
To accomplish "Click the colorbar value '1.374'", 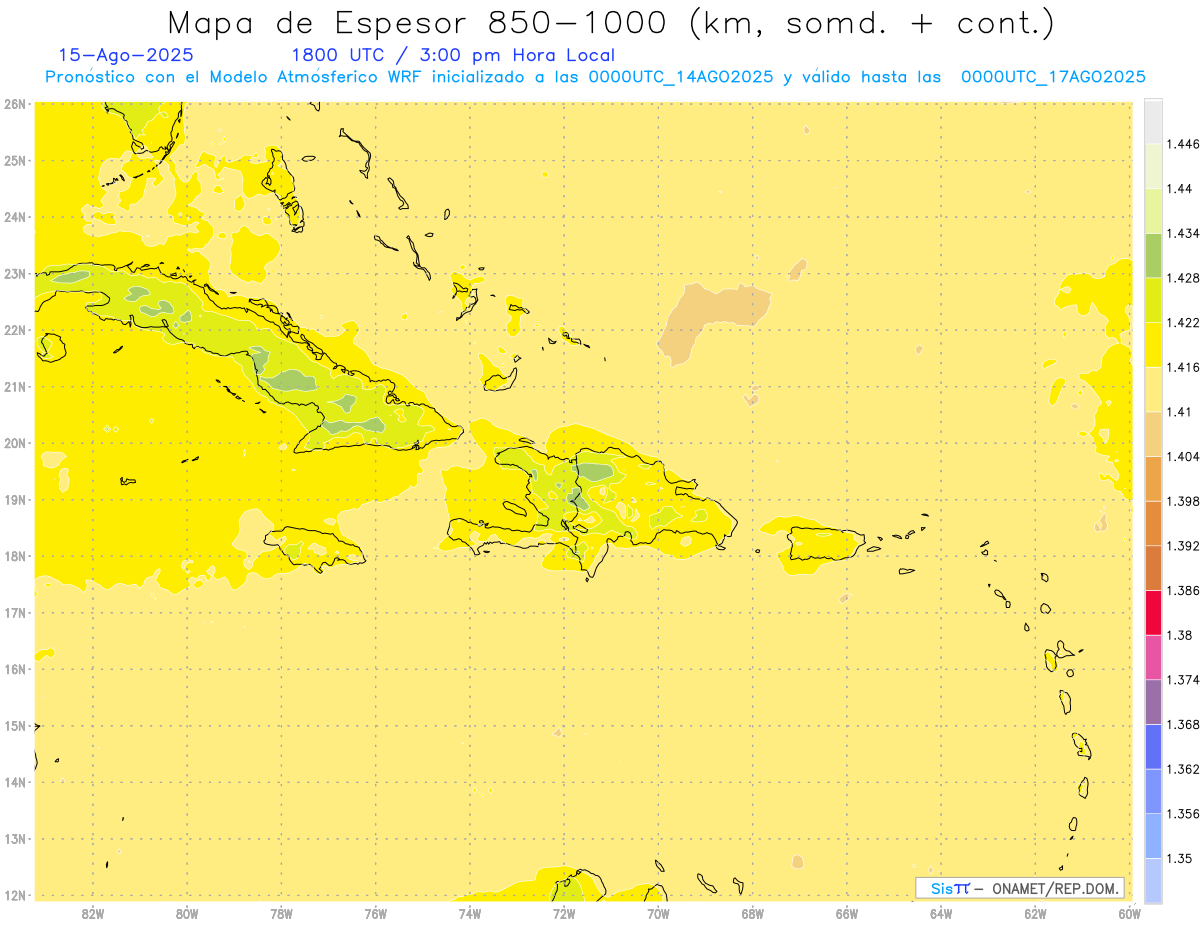I will pyautogui.click(x=1183, y=680).
